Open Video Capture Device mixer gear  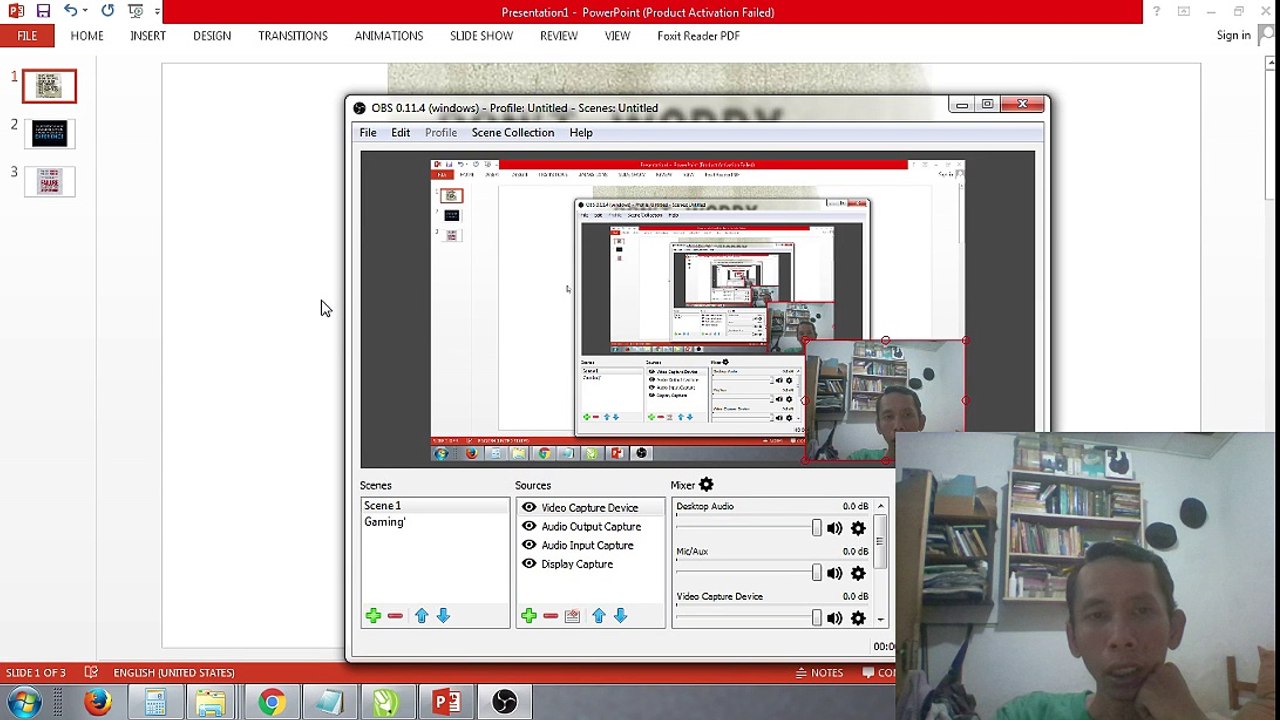tap(858, 618)
